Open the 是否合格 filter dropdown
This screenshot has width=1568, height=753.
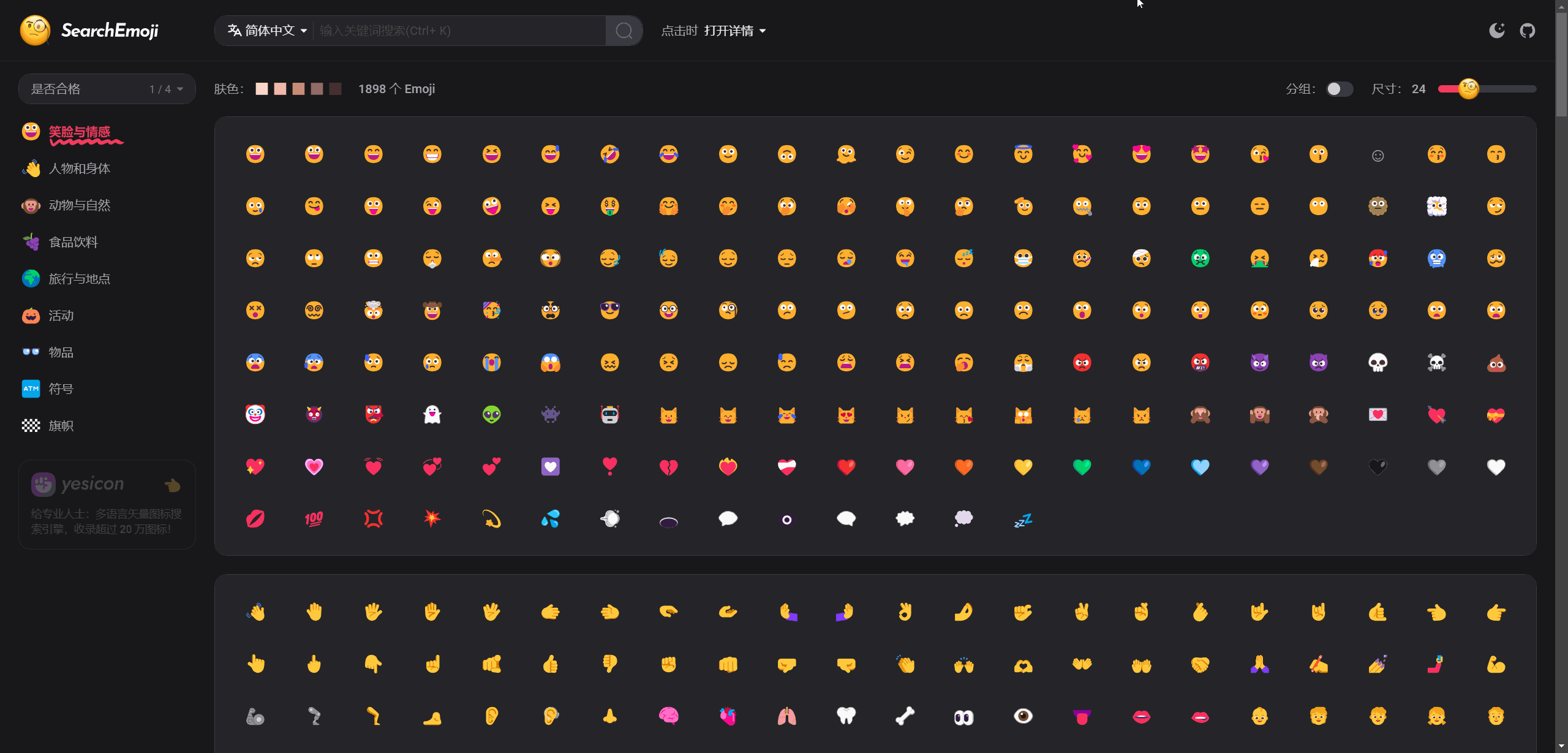pyautogui.click(x=107, y=88)
